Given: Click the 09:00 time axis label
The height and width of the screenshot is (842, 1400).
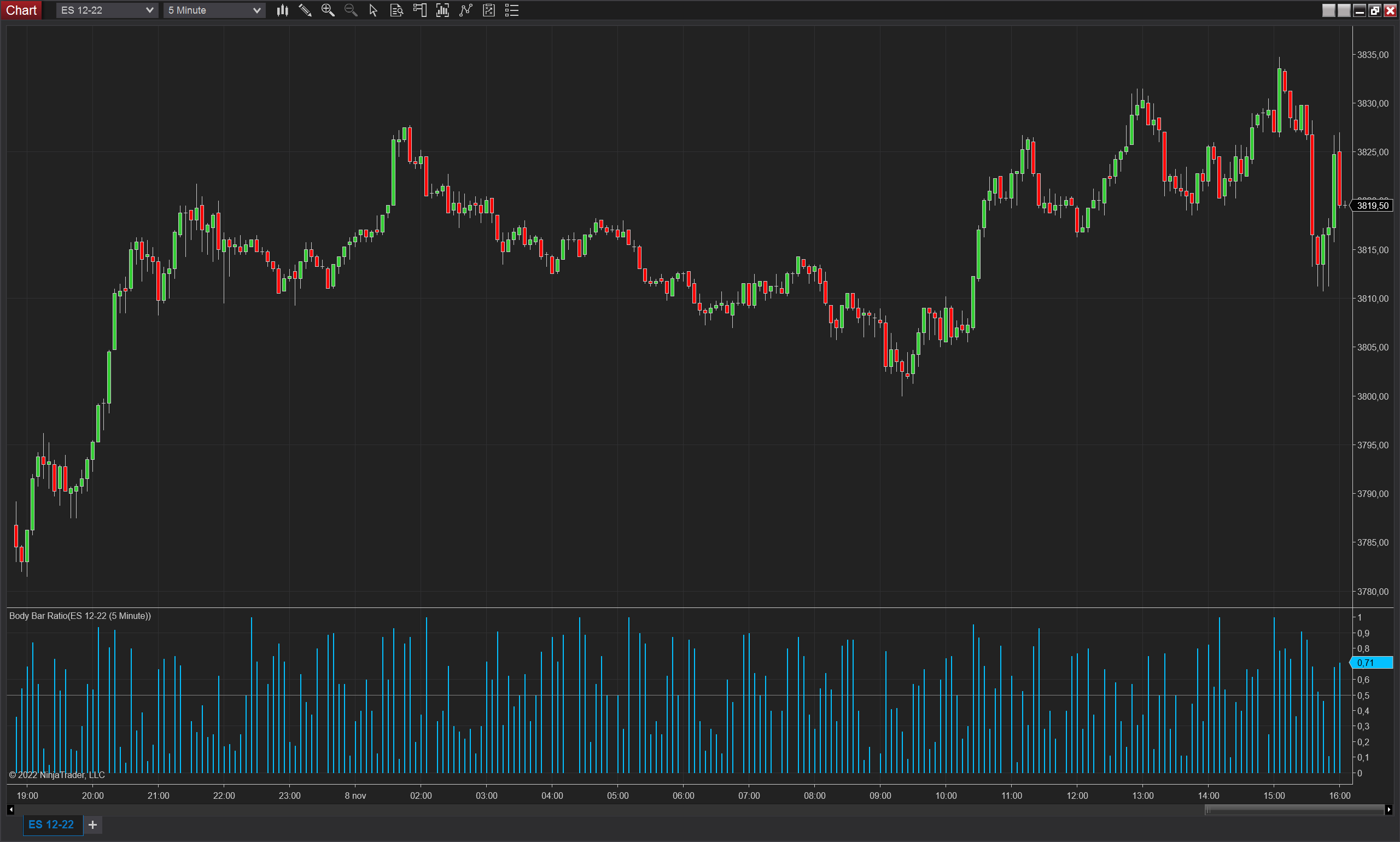Looking at the screenshot, I should (880, 796).
